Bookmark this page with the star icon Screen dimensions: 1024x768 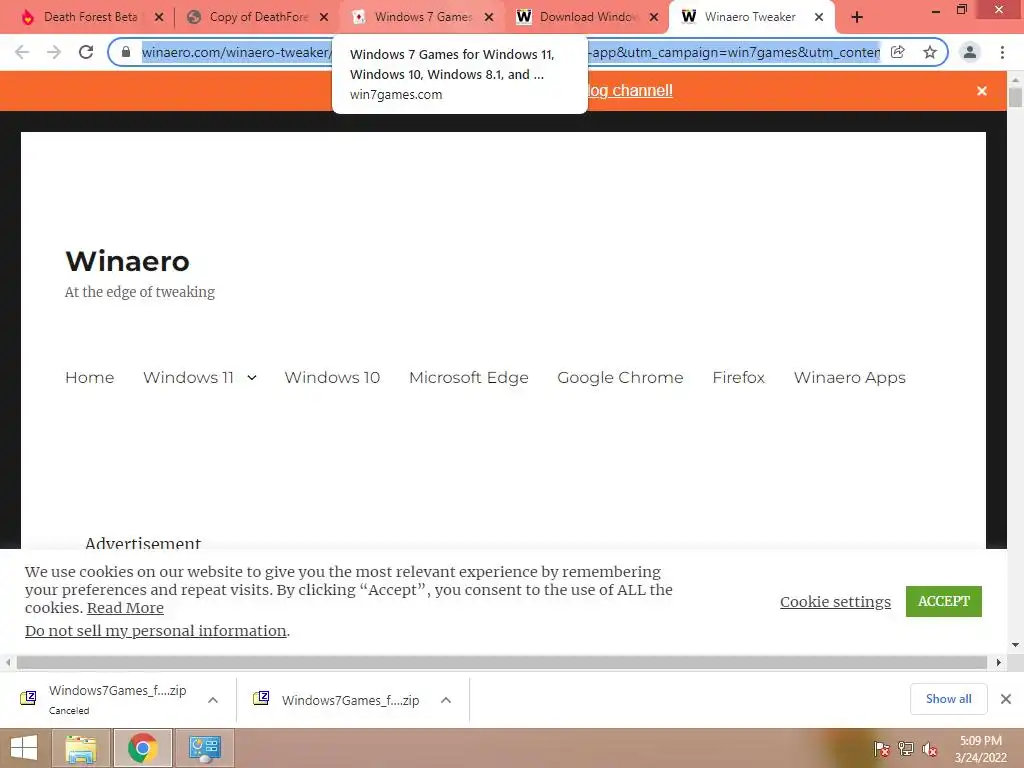[930, 52]
